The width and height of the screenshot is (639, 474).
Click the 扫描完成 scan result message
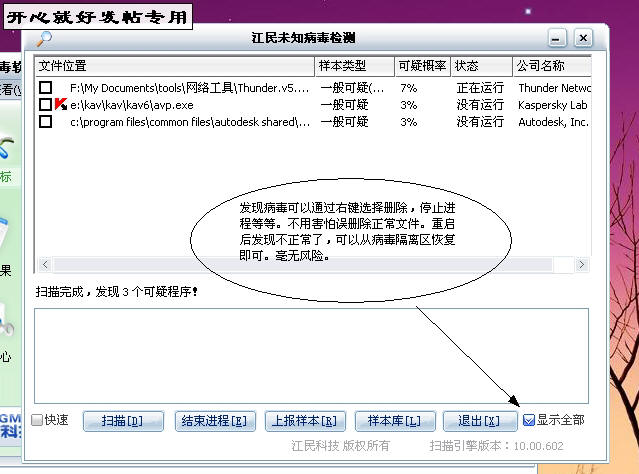(117, 292)
